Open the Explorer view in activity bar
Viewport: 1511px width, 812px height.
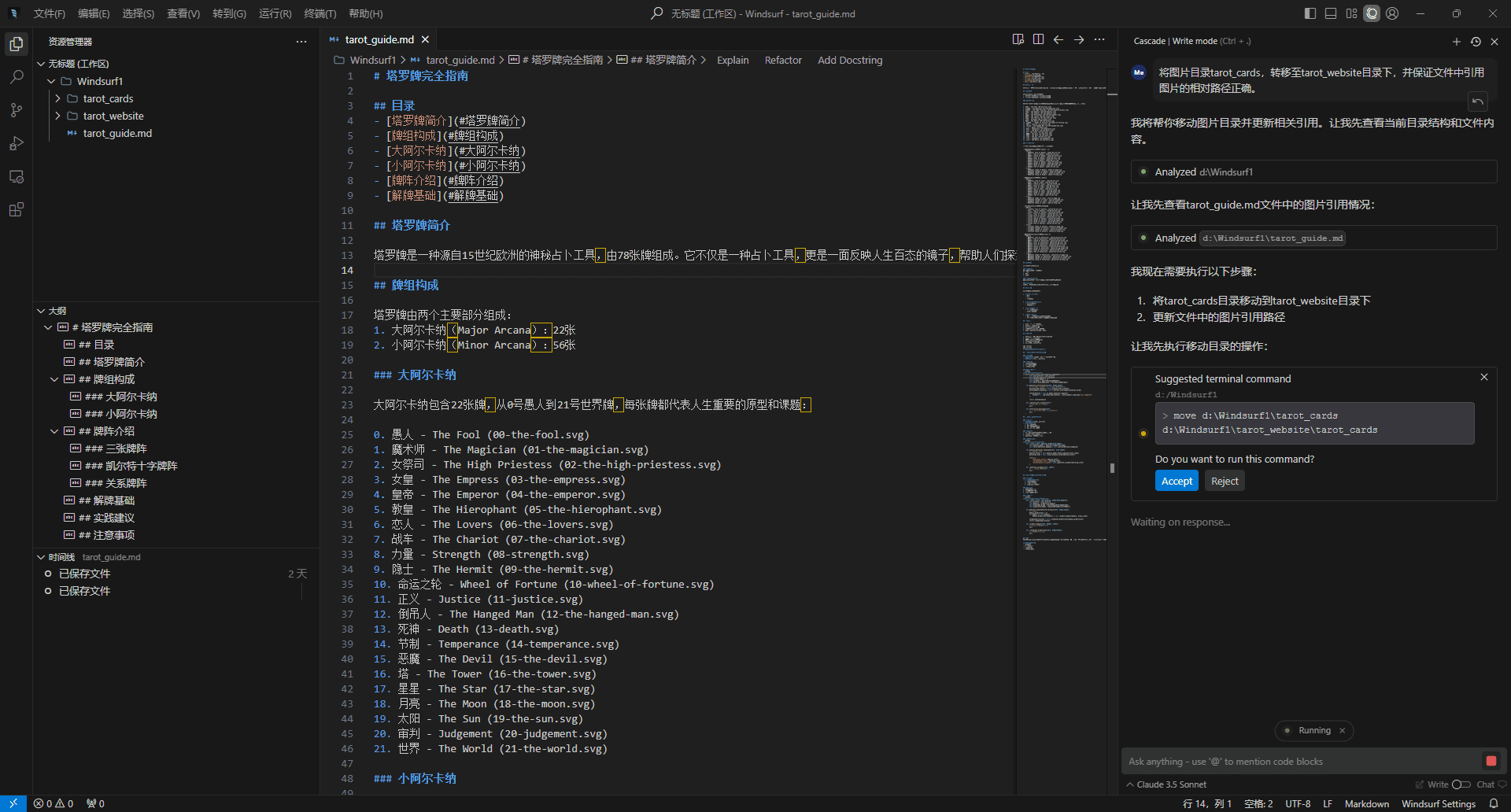[16, 44]
